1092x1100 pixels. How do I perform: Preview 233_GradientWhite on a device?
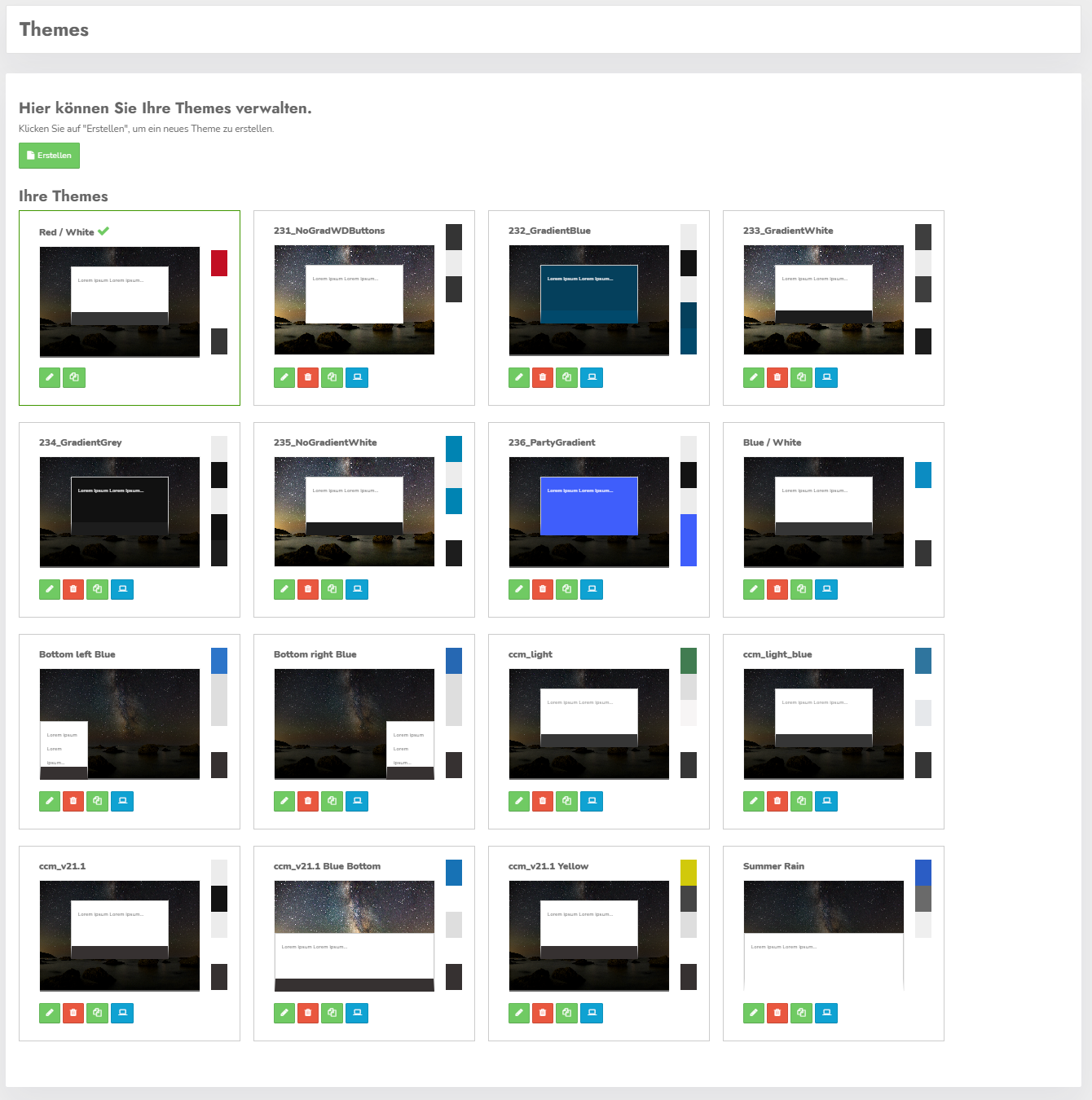[826, 377]
